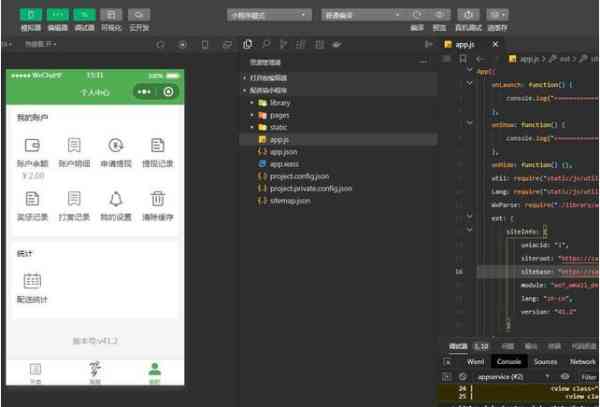The image size is (600, 407).
Task: Click the 真机调试 remote debug icon
Action: (x=468, y=16)
